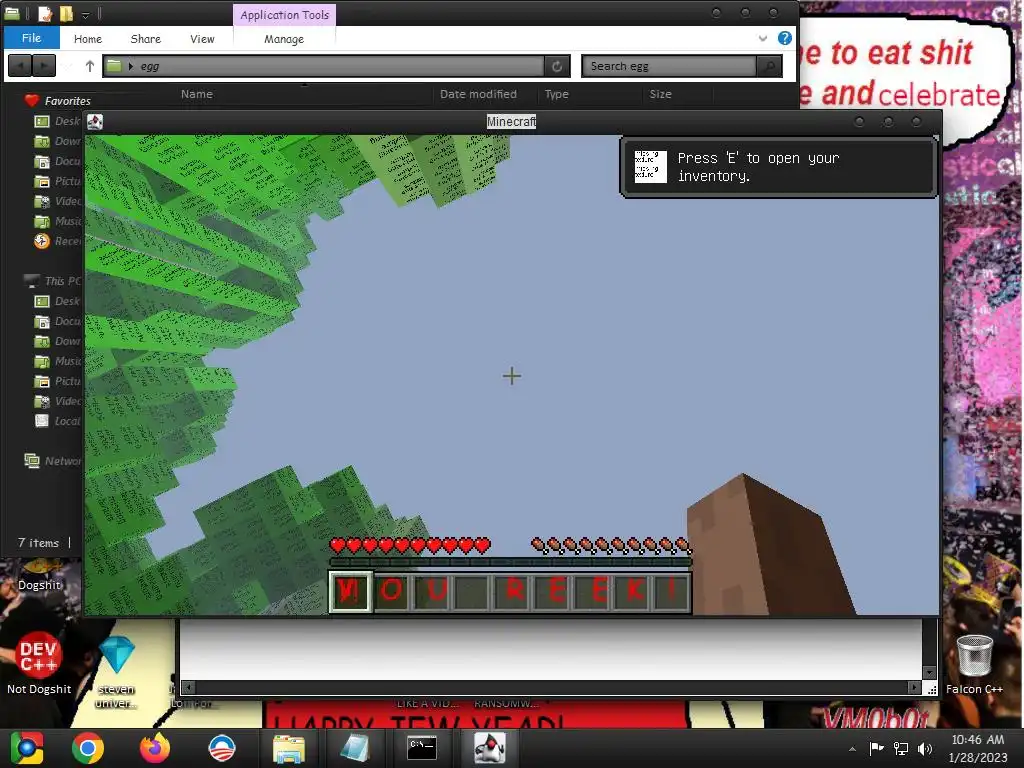Select Network in navigation pane
The height and width of the screenshot is (768, 1024).
pos(54,461)
